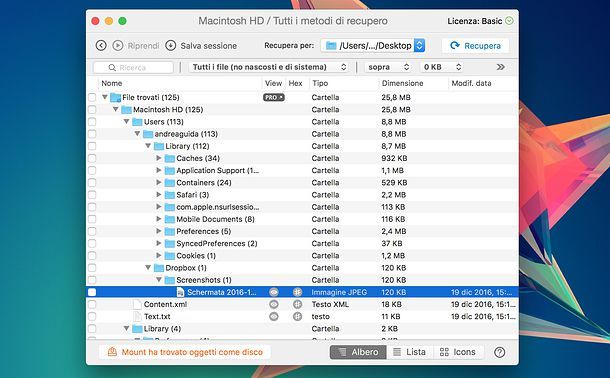Switch to Icons view tab
This screenshot has height=378, width=610.
[x=458, y=352]
